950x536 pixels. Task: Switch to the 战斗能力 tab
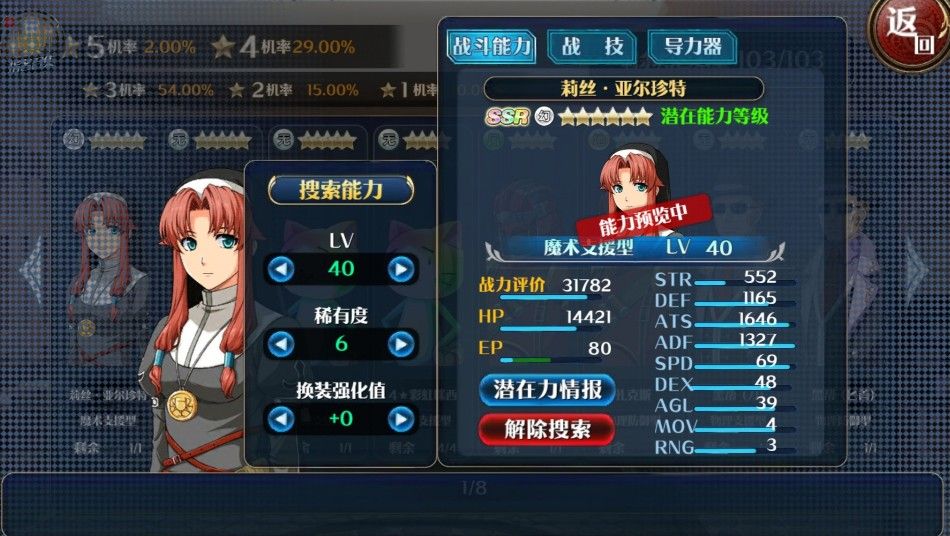pos(491,46)
